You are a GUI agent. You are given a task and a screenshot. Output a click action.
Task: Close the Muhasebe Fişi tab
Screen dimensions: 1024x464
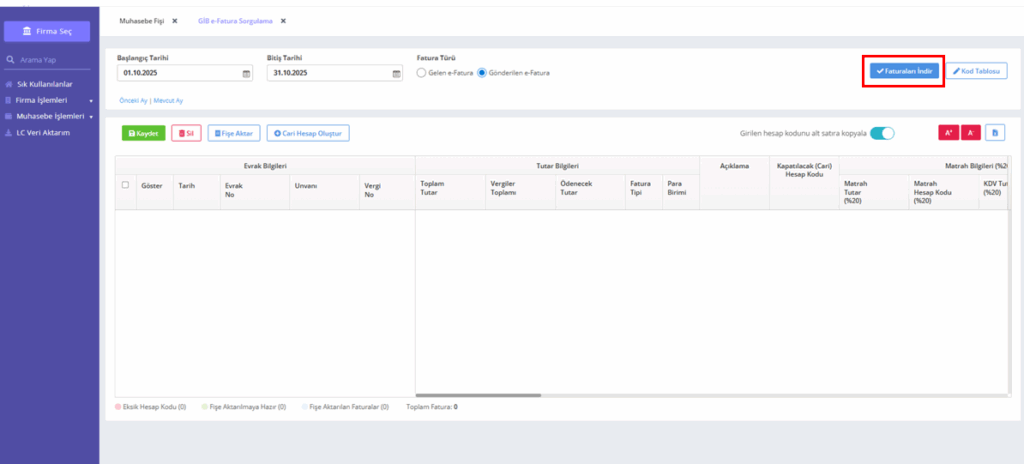174,21
